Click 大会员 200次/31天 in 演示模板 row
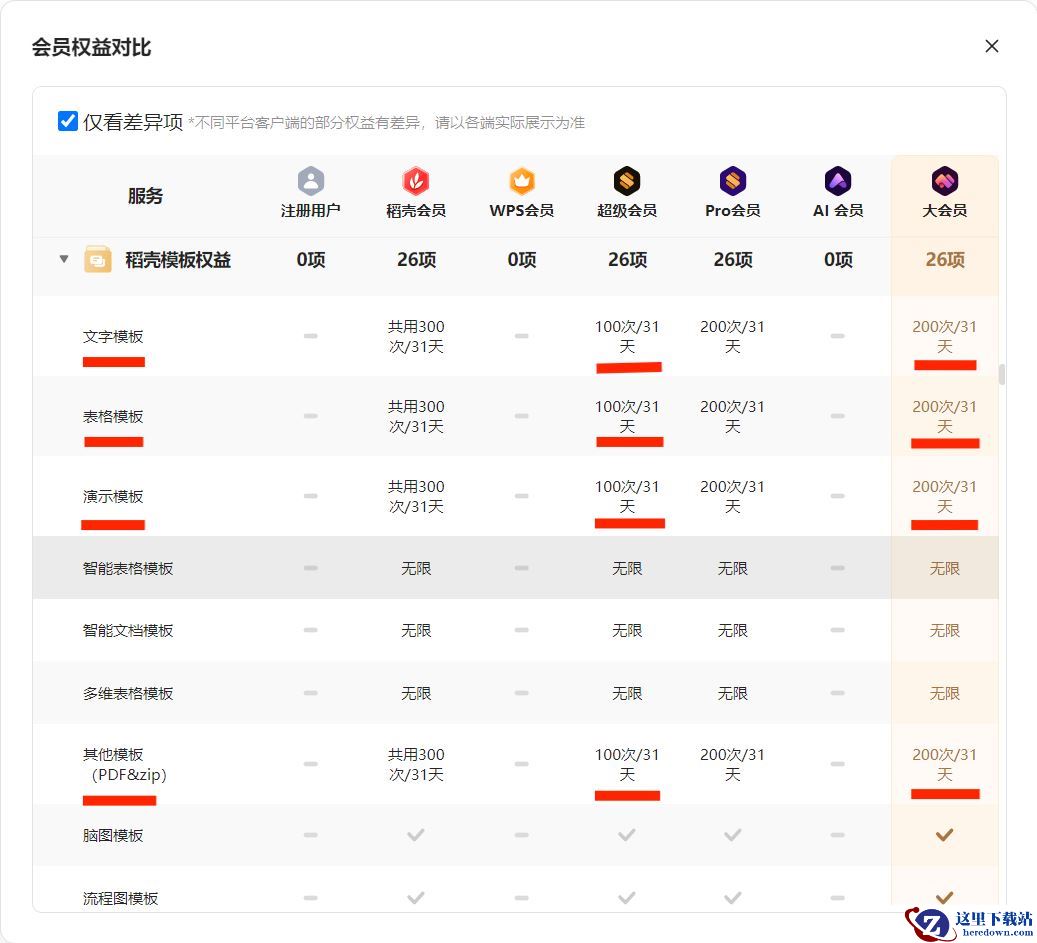 [944, 497]
